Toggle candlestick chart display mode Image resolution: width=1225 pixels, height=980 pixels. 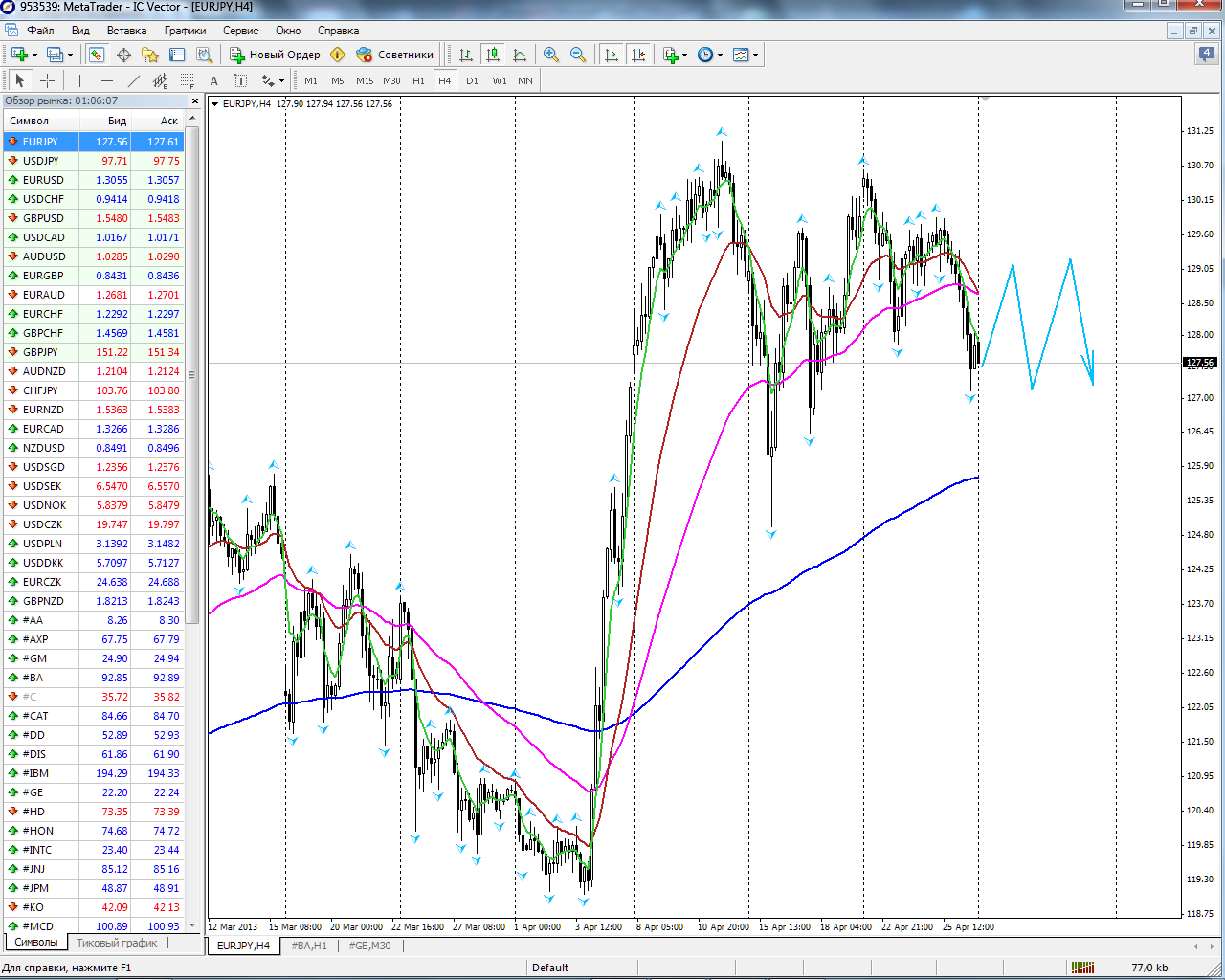pos(493,55)
